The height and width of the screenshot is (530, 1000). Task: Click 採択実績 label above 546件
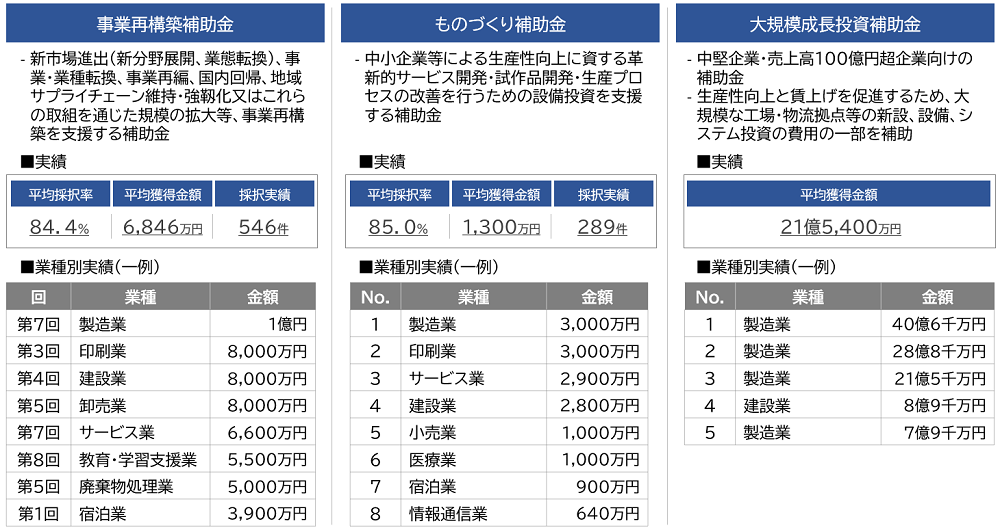(265, 195)
